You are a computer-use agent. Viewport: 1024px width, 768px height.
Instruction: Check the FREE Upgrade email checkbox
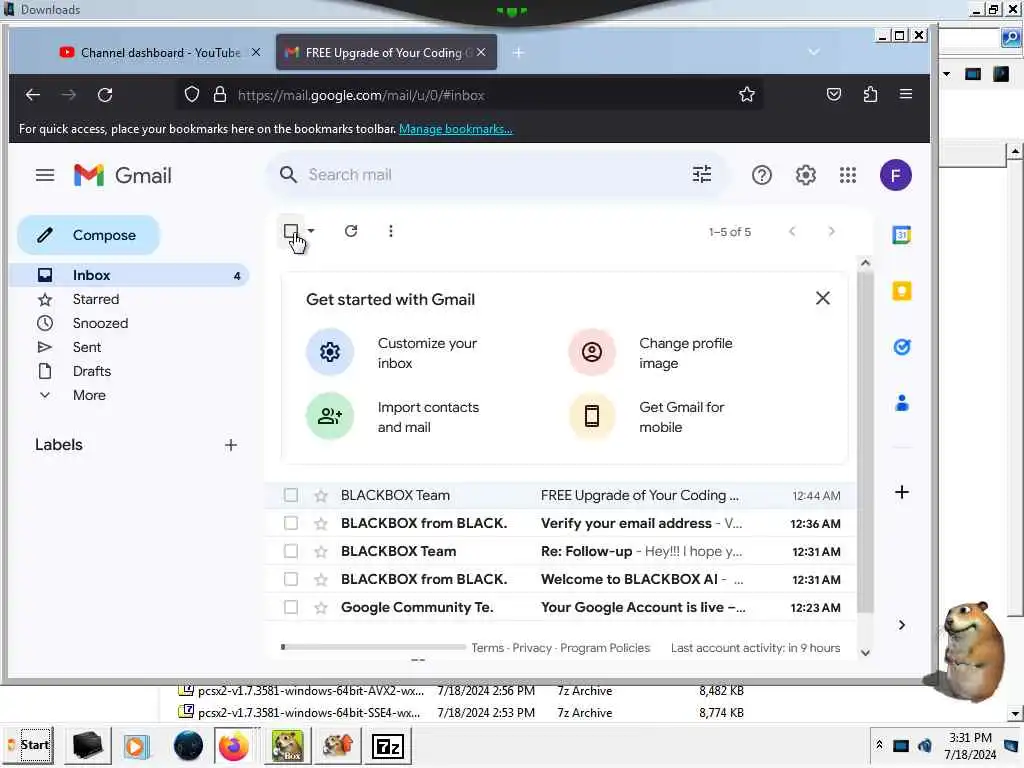pos(291,495)
